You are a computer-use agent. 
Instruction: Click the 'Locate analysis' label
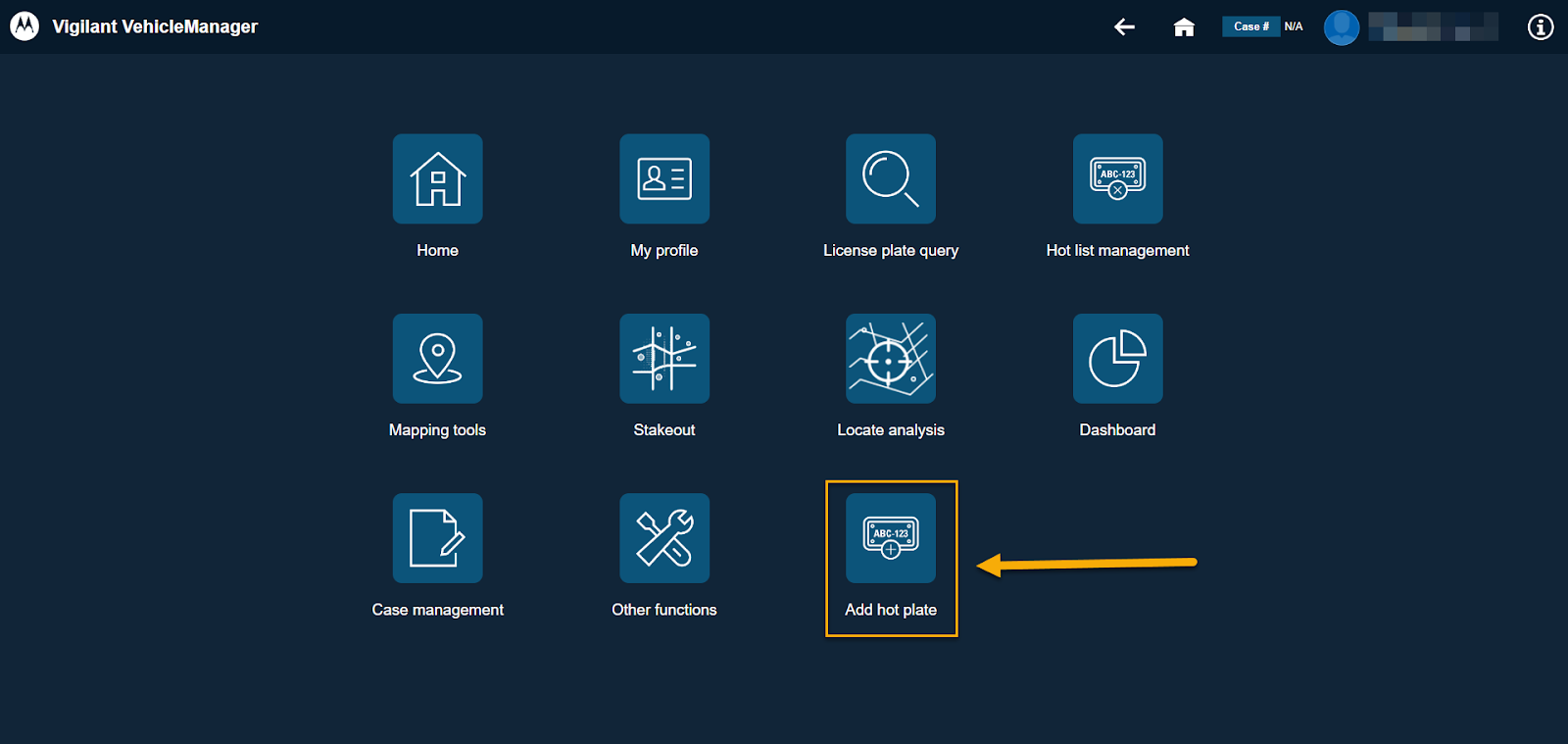click(891, 430)
